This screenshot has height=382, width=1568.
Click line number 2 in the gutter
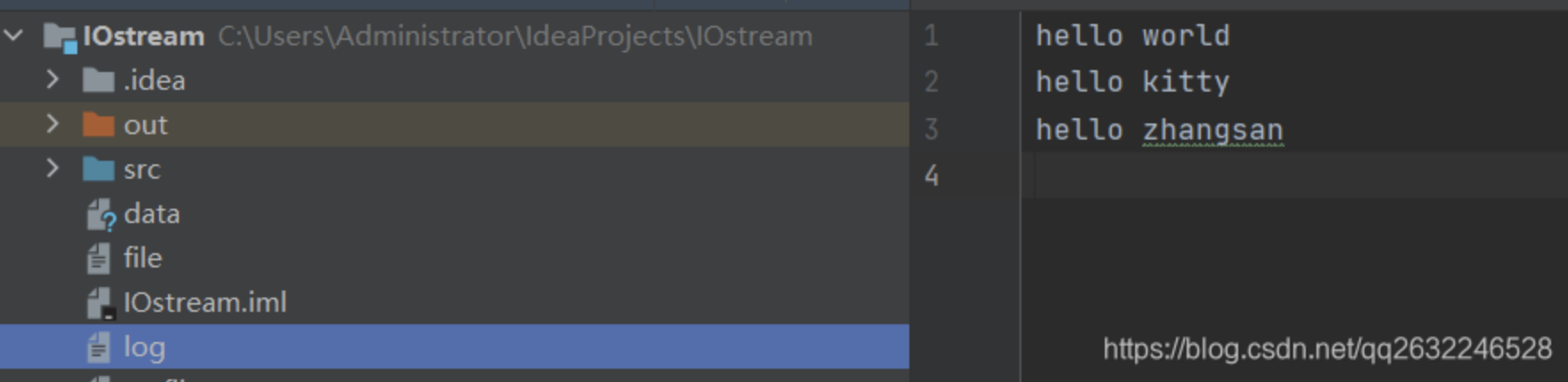[931, 83]
